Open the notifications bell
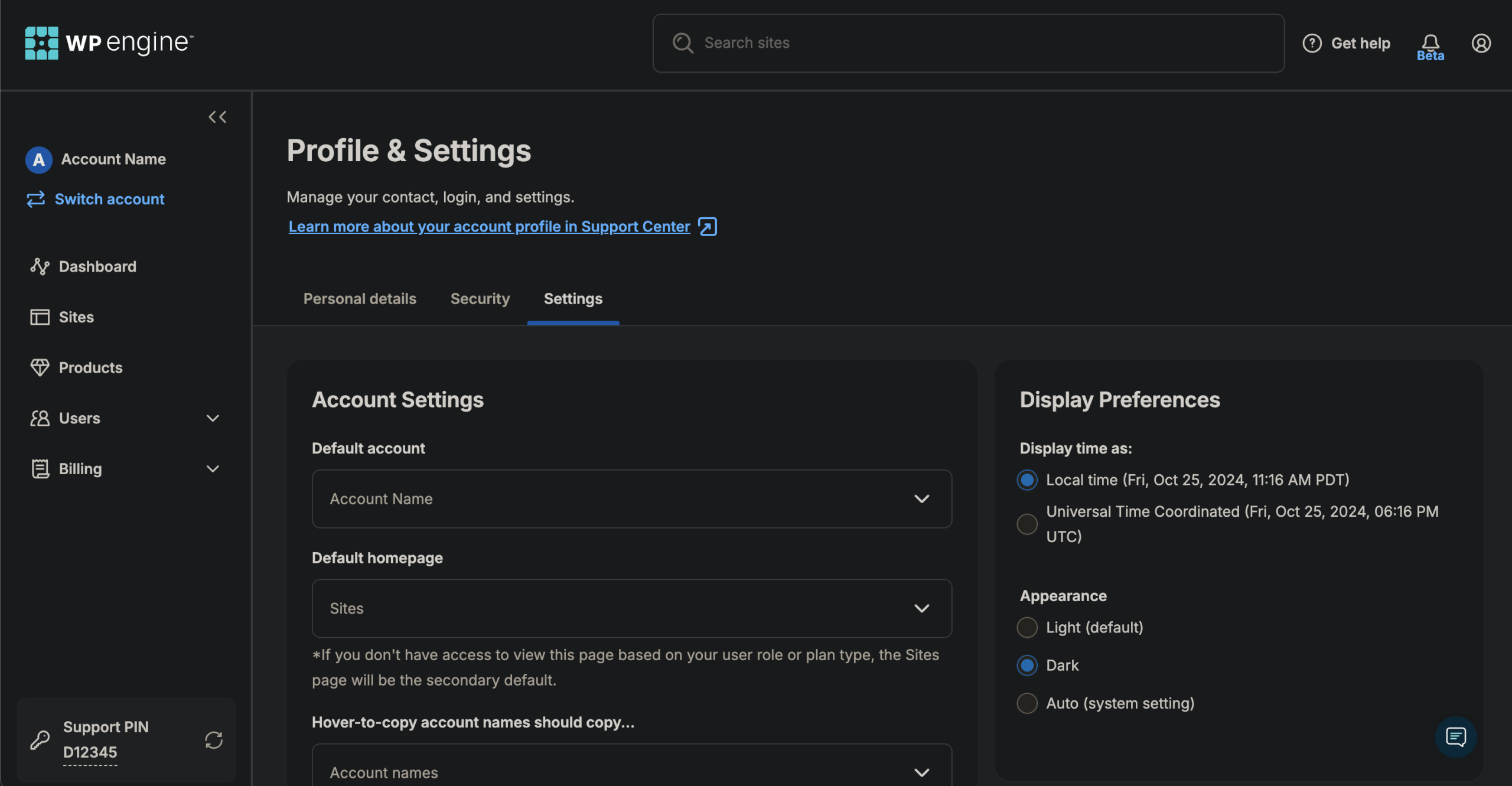Screen dimensions: 1512x786 [x=1430, y=42]
